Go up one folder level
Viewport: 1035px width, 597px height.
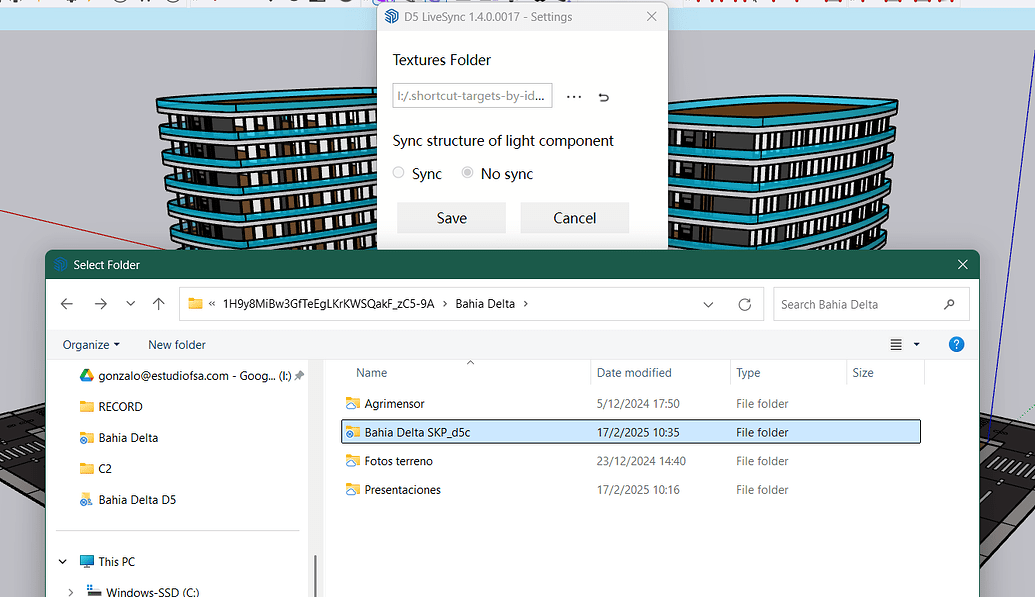point(158,304)
